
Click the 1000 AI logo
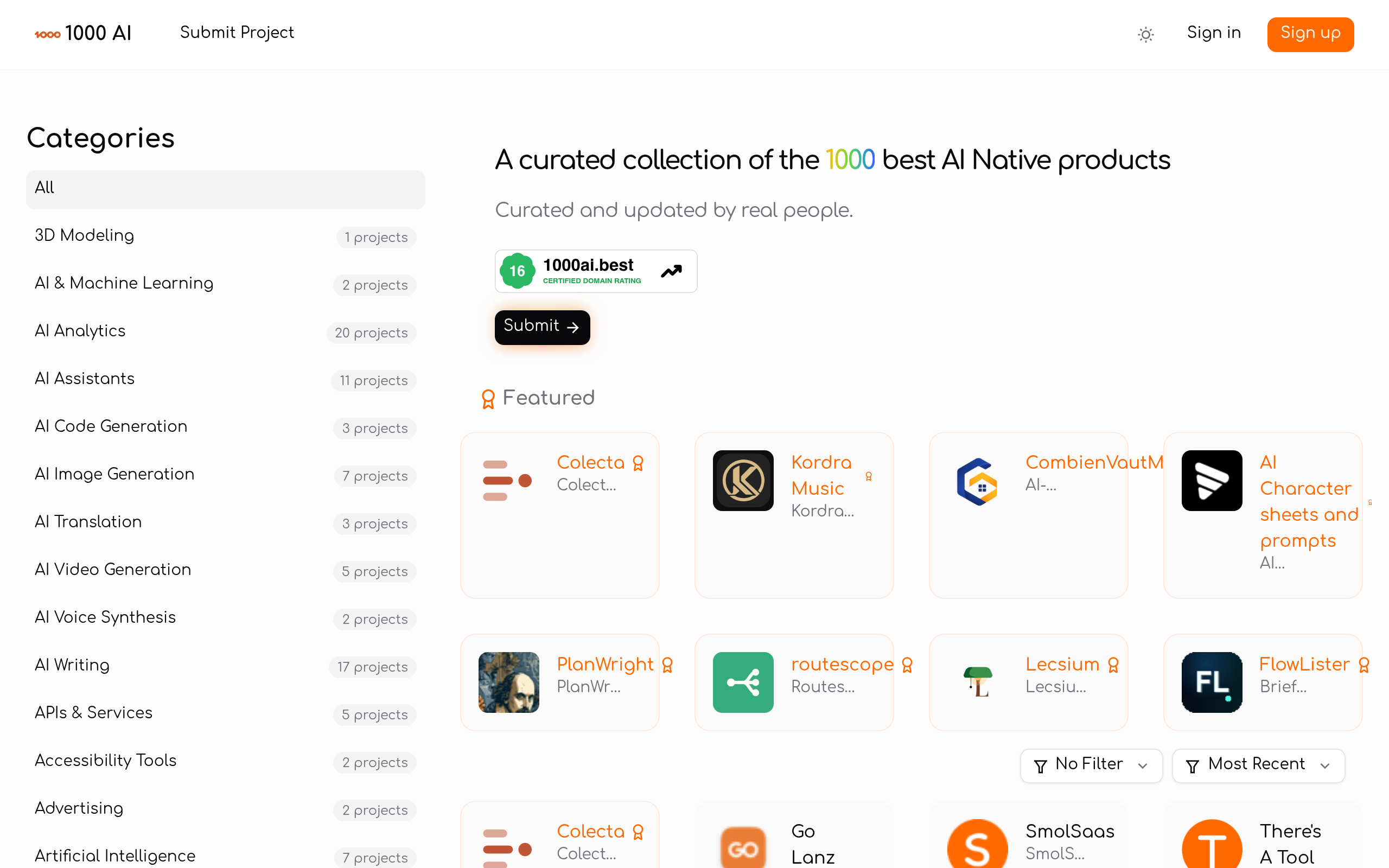[83, 33]
